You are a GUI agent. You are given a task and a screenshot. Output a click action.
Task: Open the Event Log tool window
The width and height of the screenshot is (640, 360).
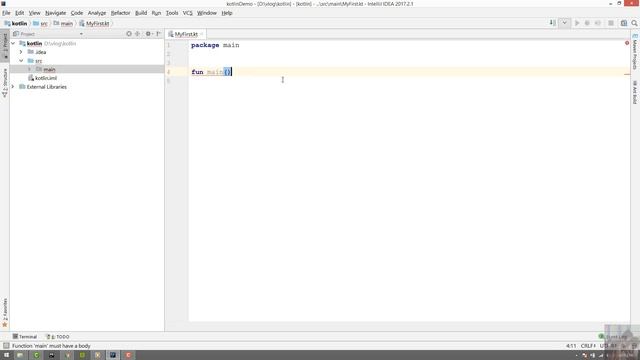(613, 337)
